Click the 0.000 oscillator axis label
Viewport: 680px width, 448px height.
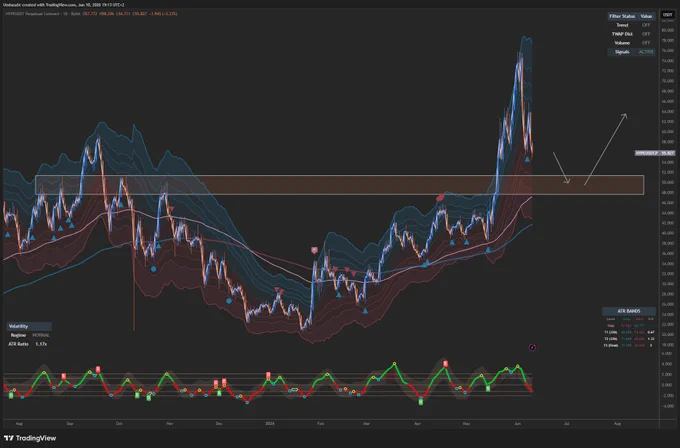click(x=667, y=385)
